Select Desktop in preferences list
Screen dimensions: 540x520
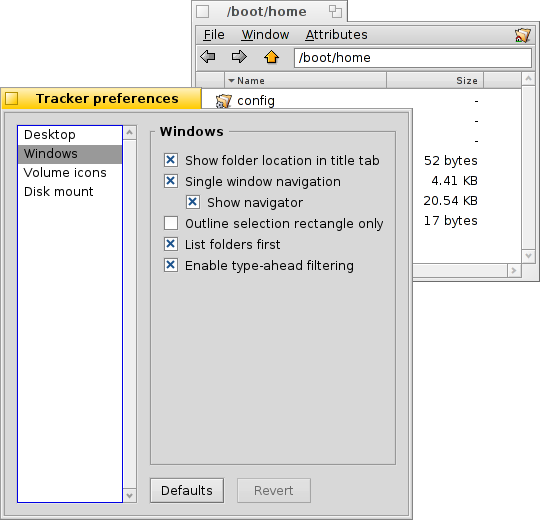[70, 135]
